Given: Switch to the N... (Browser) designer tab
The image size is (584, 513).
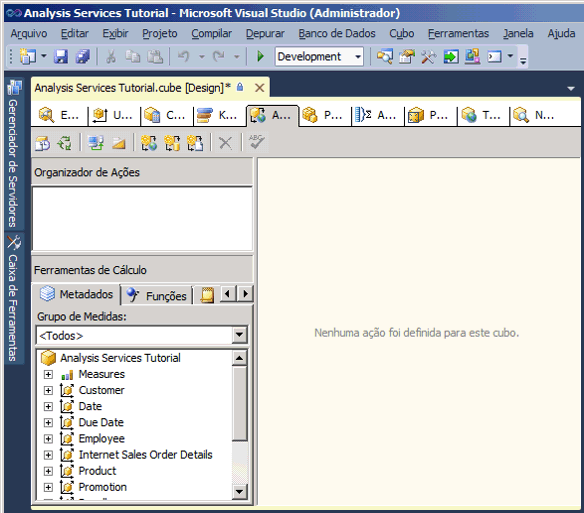Looking at the screenshot, I should coord(533,115).
